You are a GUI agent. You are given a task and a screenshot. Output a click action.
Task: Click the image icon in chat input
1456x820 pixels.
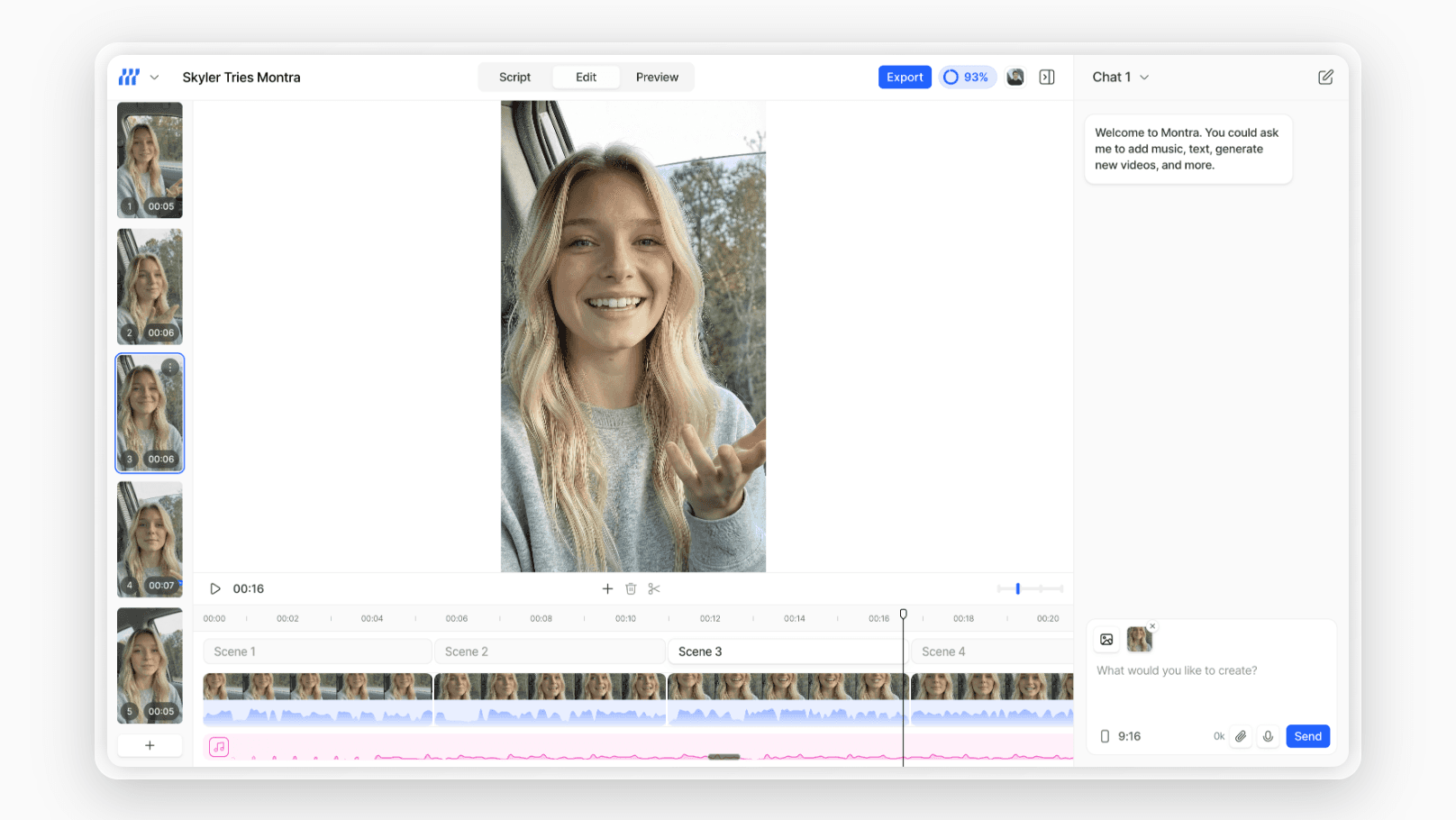click(x=1106, y=640)
